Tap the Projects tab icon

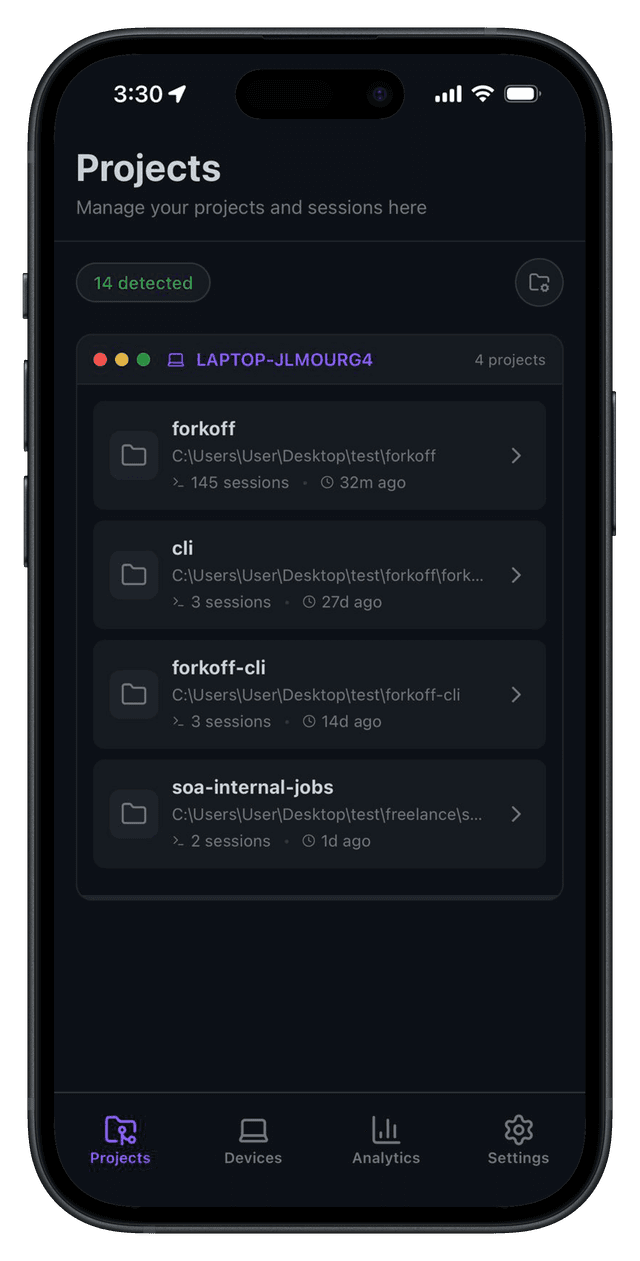point(120,1130)
